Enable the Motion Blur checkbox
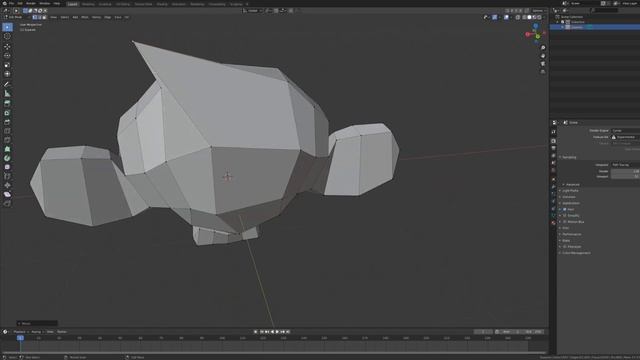The width and height of the screenshot is (640, 360). [x=565, y=222]
